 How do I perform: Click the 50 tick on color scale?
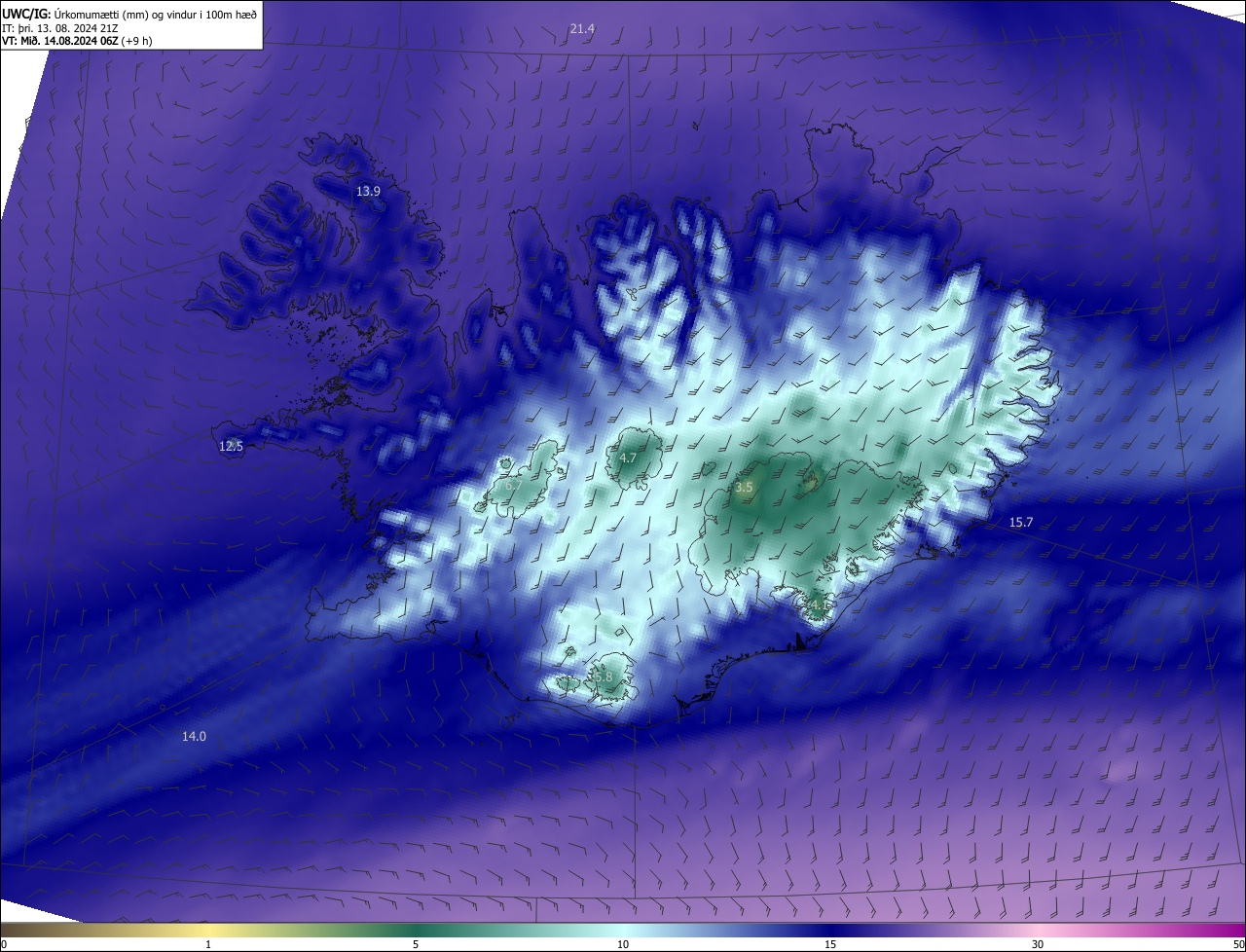click(1238, 944)
